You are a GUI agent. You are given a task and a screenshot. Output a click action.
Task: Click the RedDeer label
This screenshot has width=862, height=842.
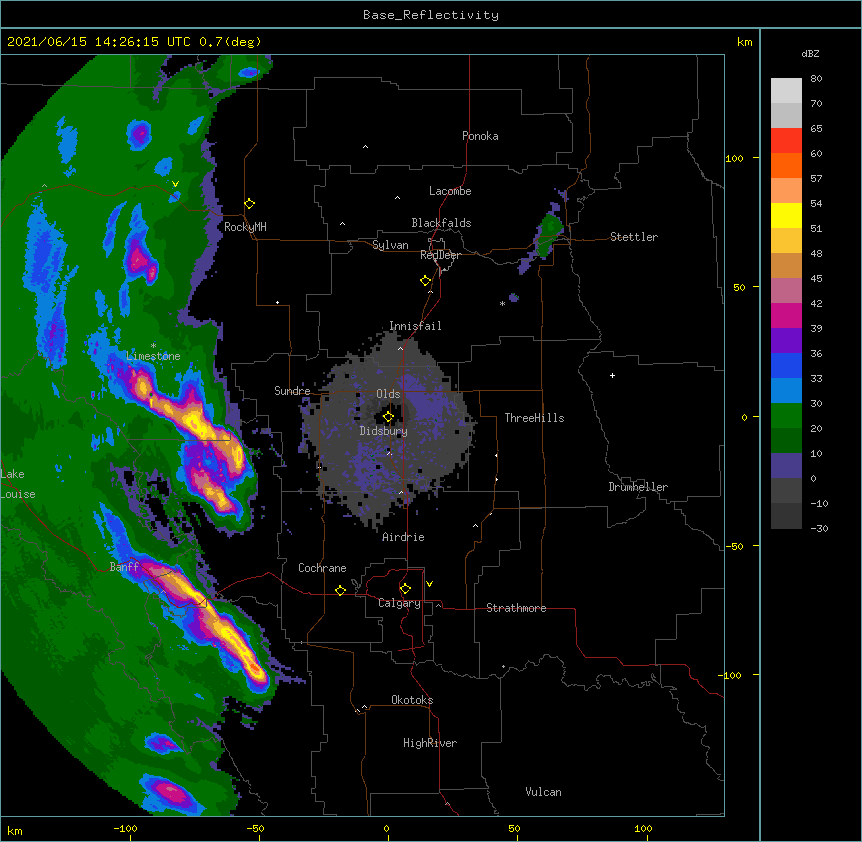click(x=440, y=255)
